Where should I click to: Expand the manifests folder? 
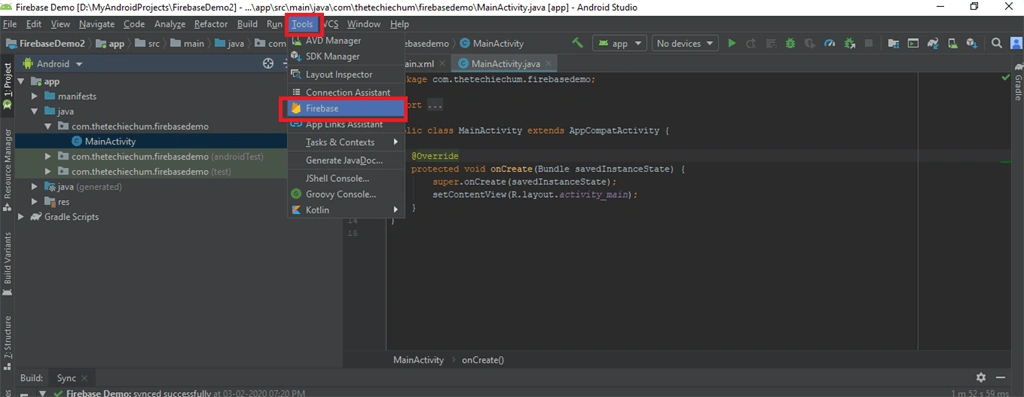pos(35,97)
